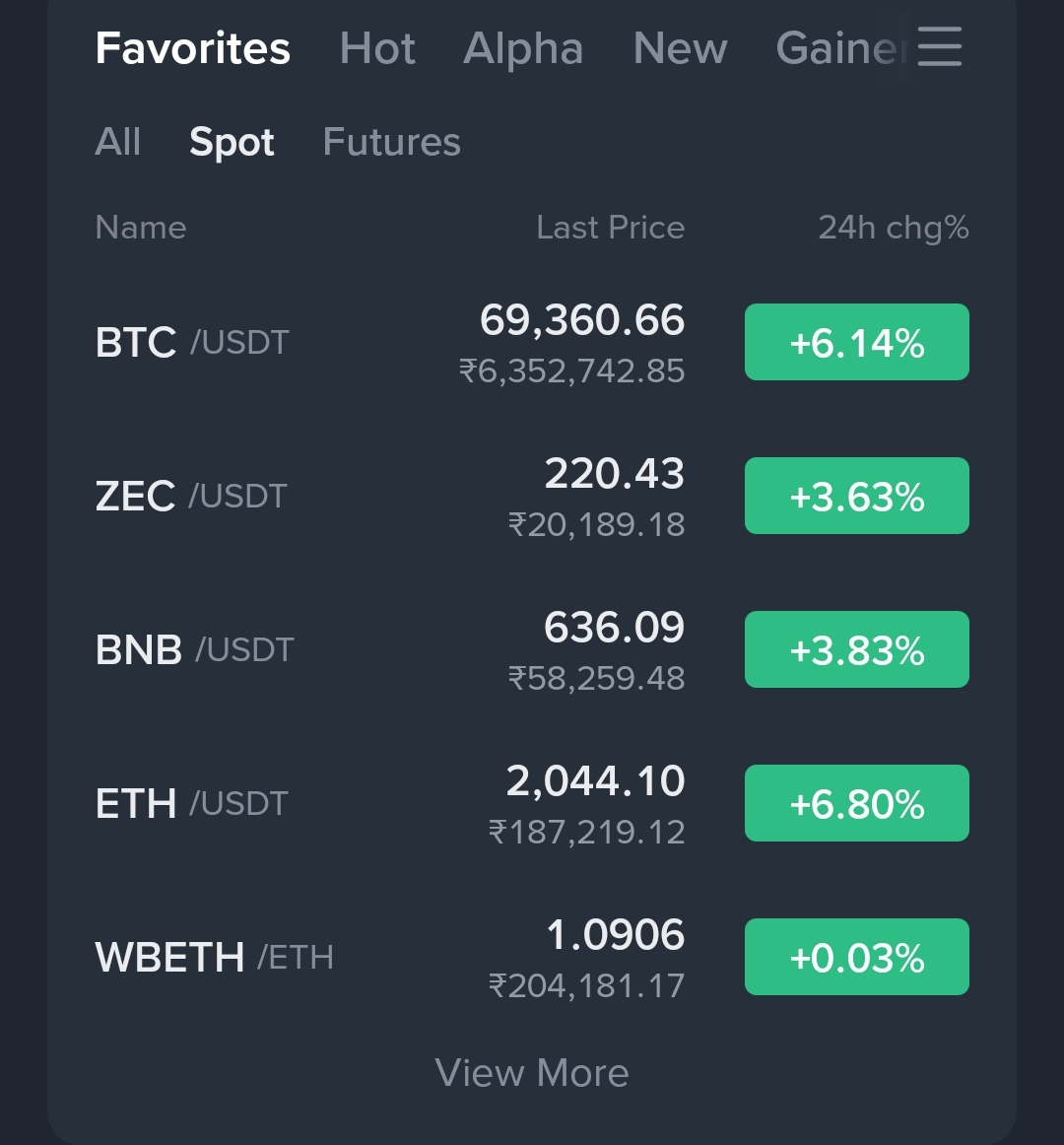Image resolution: width=1064 pixels, height=1145 pixels.
Task: Switch to the Alpha tab
Action: [x=523, y=48]
